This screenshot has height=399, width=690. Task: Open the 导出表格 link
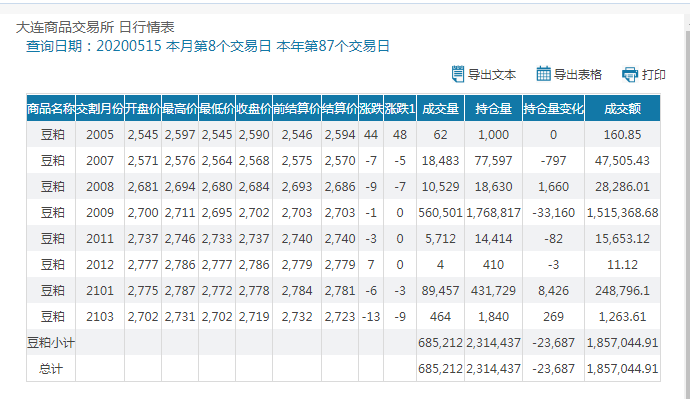pyautogui.click(x=577, y=74)
